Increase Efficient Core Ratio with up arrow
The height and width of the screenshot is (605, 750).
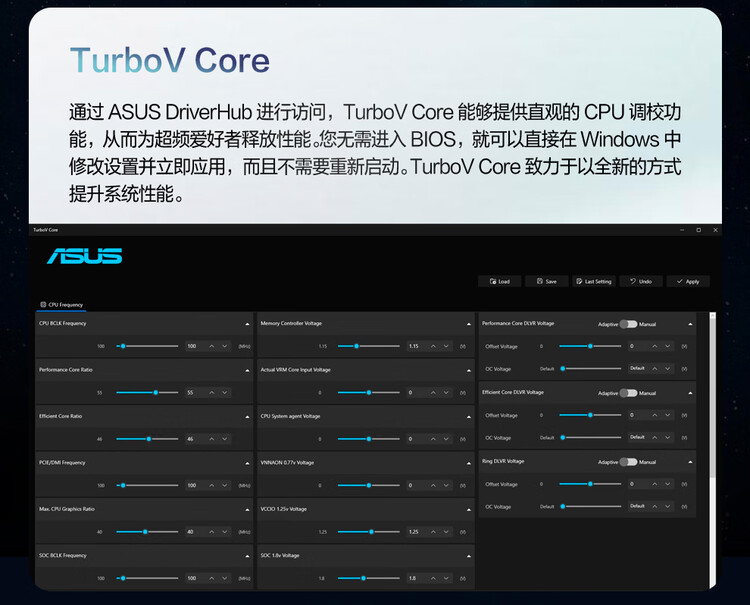(211, 439)
